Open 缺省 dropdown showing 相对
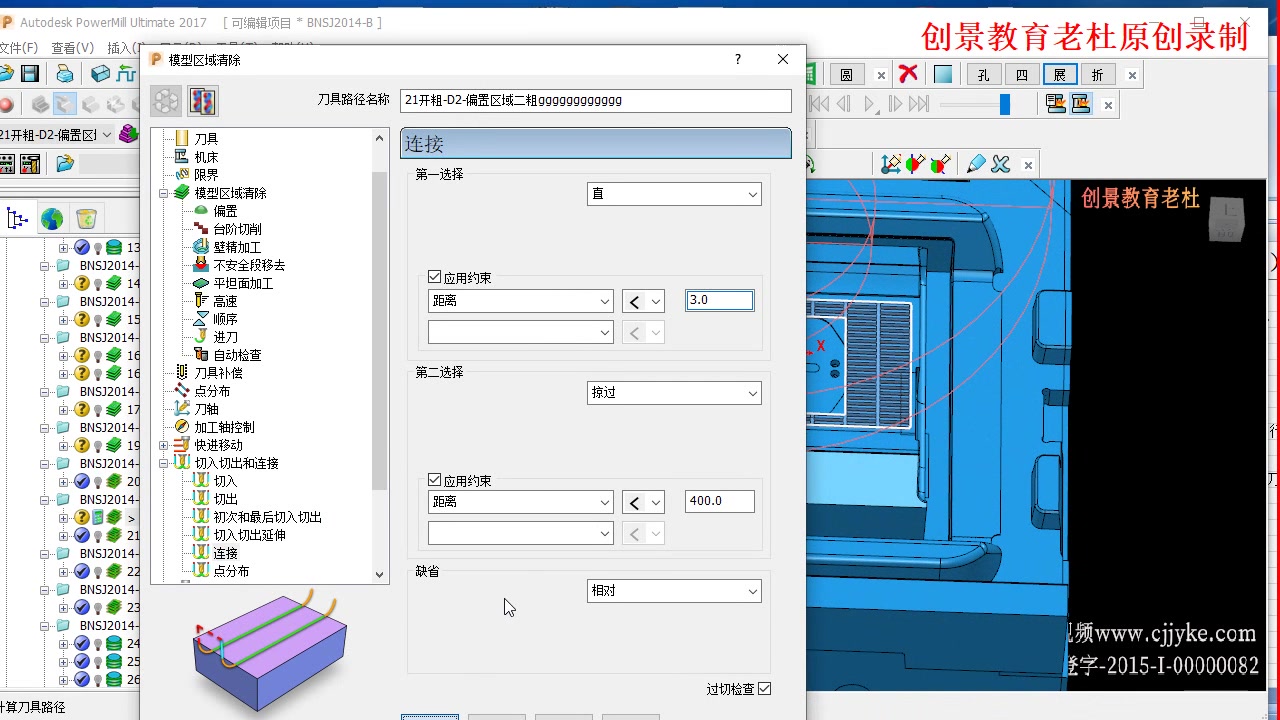 point(674,591)
